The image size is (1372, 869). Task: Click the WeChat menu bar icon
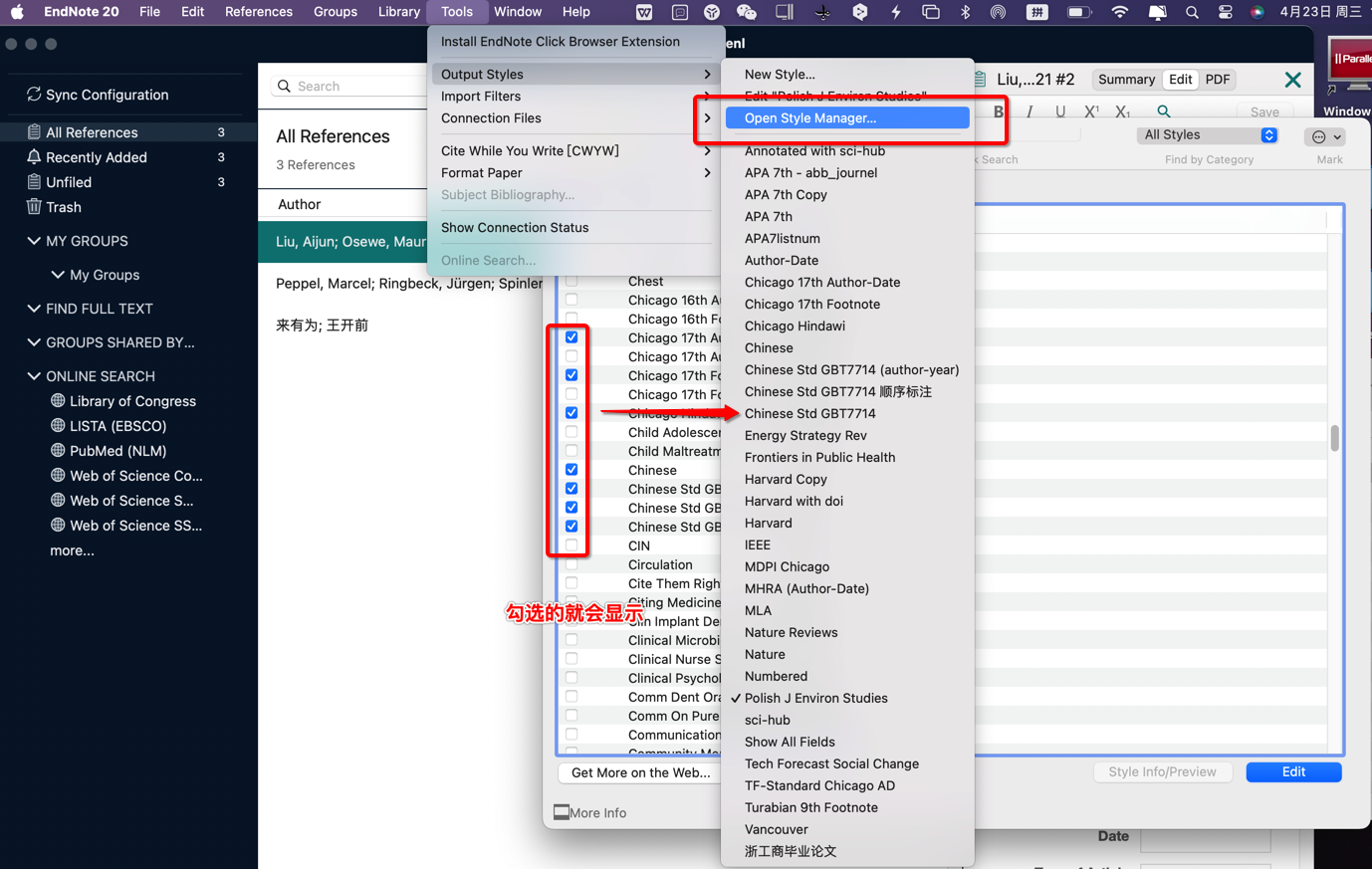[x=746, y=12]
